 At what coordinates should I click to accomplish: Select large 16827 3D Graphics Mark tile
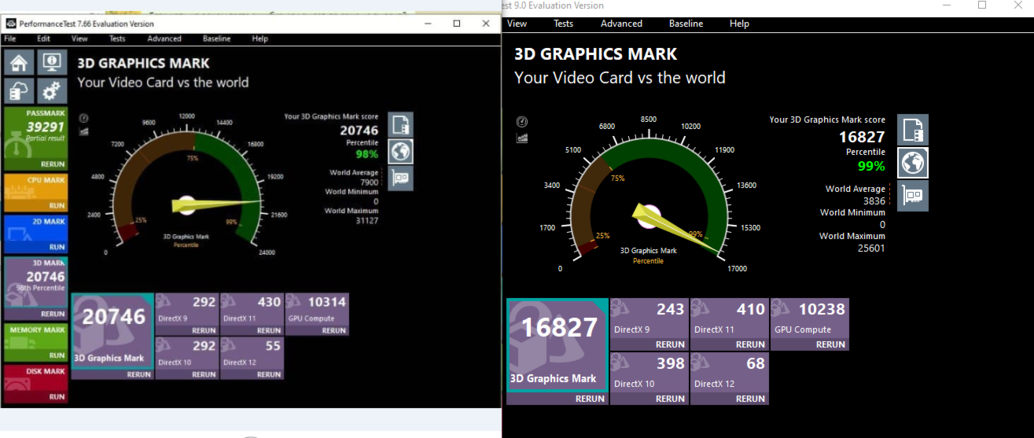coord(558,346)
